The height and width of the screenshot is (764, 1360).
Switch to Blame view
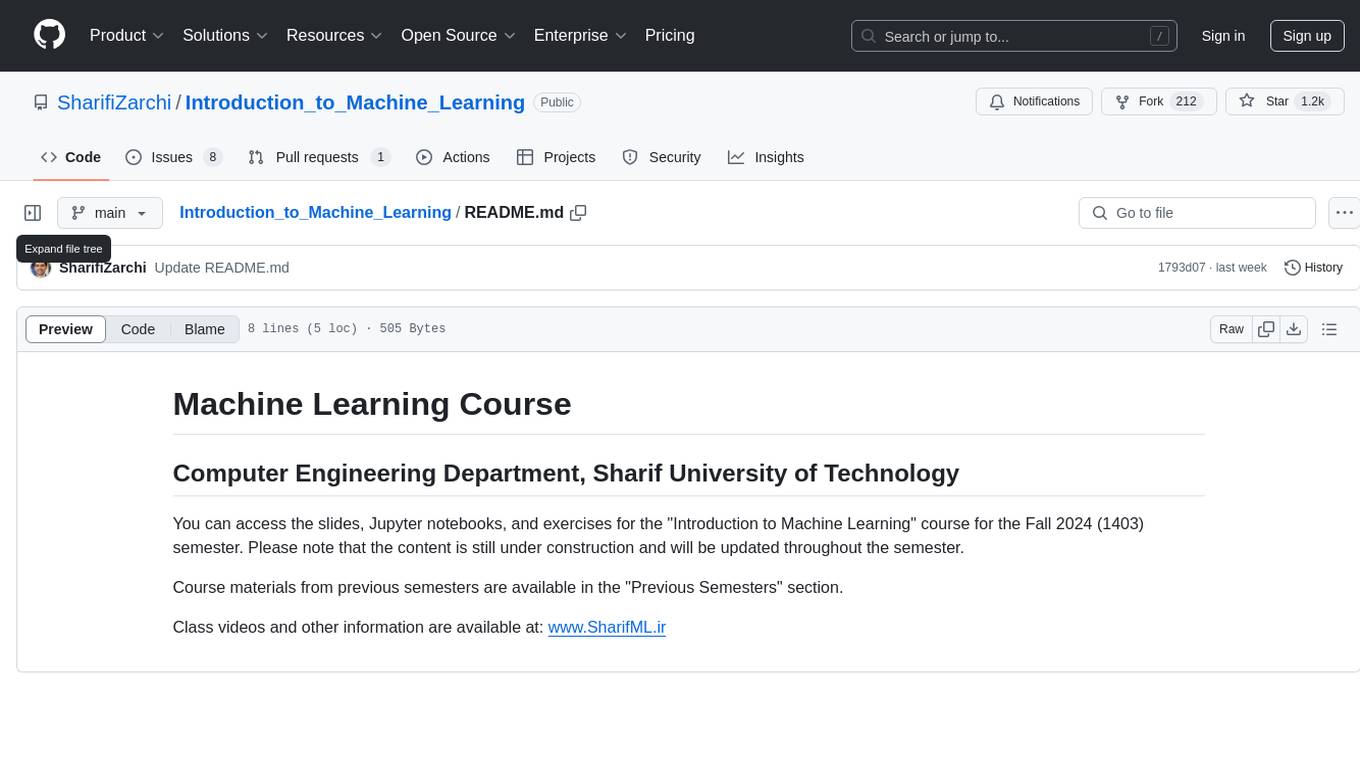205,329
